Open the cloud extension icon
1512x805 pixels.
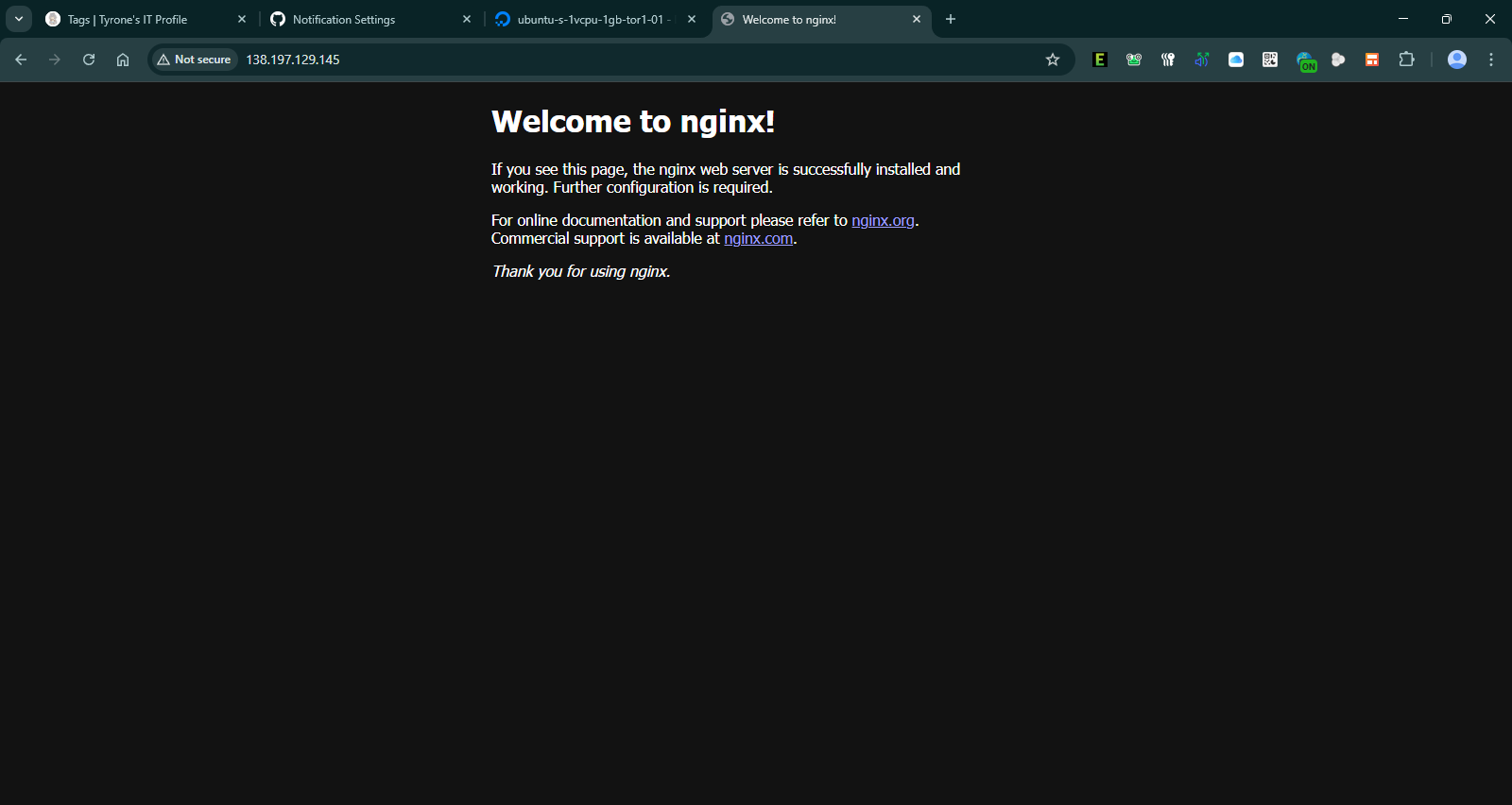(1236, 60)
